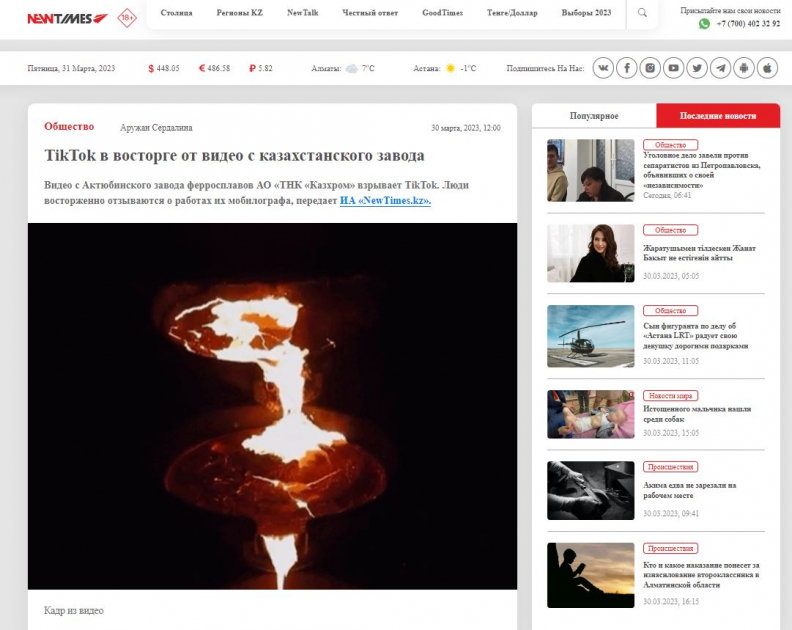Open the Выборы 2023 menu item
Image resolution: width=792 pixels, height=630 pixels.
[586, 13]
